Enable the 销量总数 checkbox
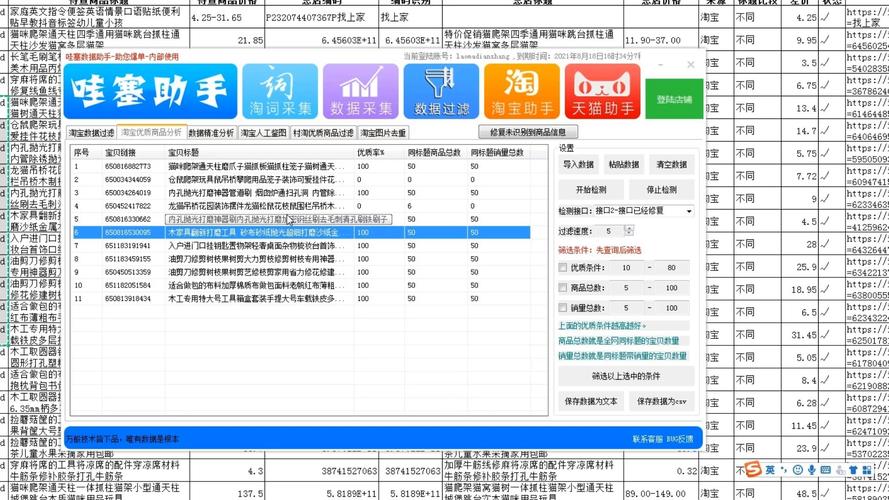889x500 pixels. [562, 308]
